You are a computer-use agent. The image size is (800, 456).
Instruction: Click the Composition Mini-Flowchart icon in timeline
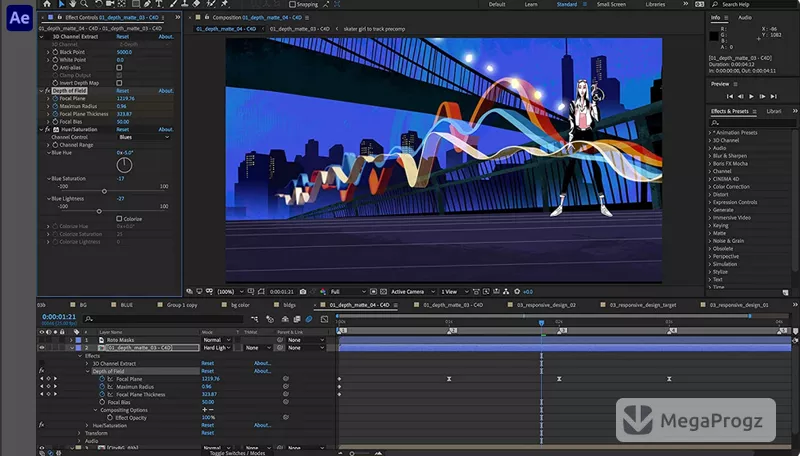(255, 319)
